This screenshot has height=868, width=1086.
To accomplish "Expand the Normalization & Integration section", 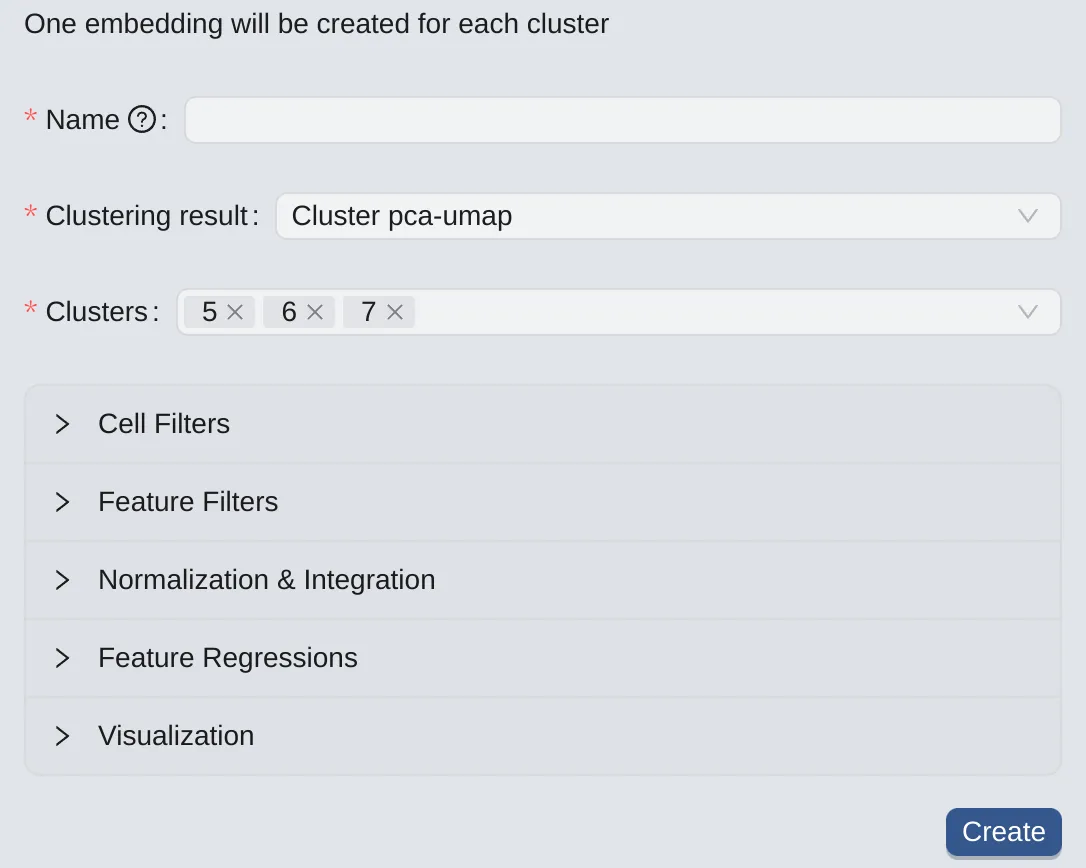I will click(x=266, y=580).
